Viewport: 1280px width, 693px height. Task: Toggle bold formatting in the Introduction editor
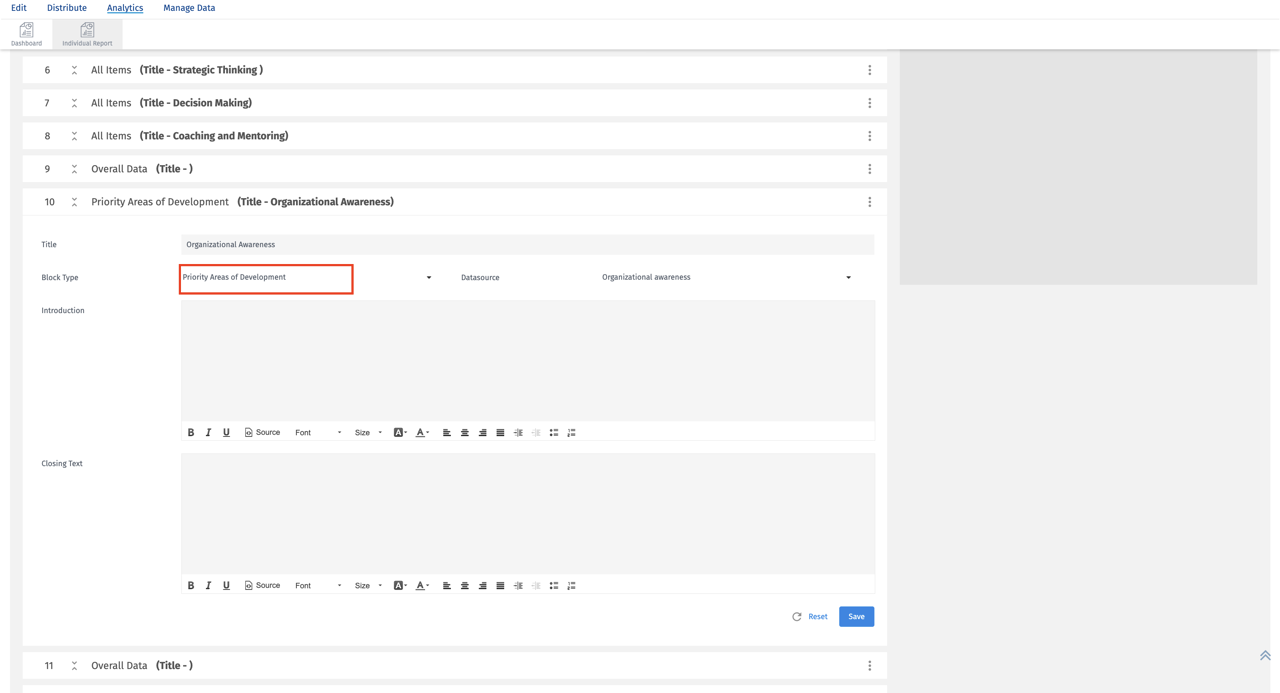(x=191, y=432)
